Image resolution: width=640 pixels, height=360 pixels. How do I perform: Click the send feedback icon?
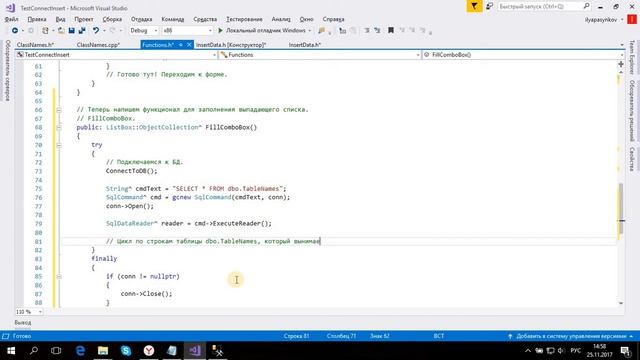(489, 6)
